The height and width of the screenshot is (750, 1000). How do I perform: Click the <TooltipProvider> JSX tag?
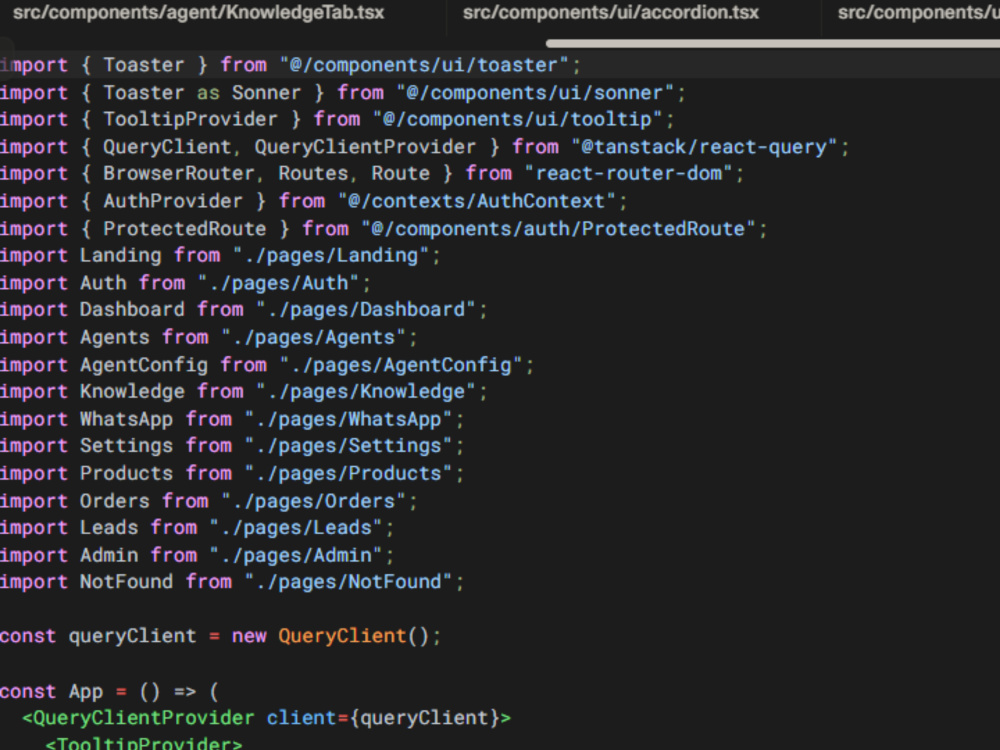point(143,744)
